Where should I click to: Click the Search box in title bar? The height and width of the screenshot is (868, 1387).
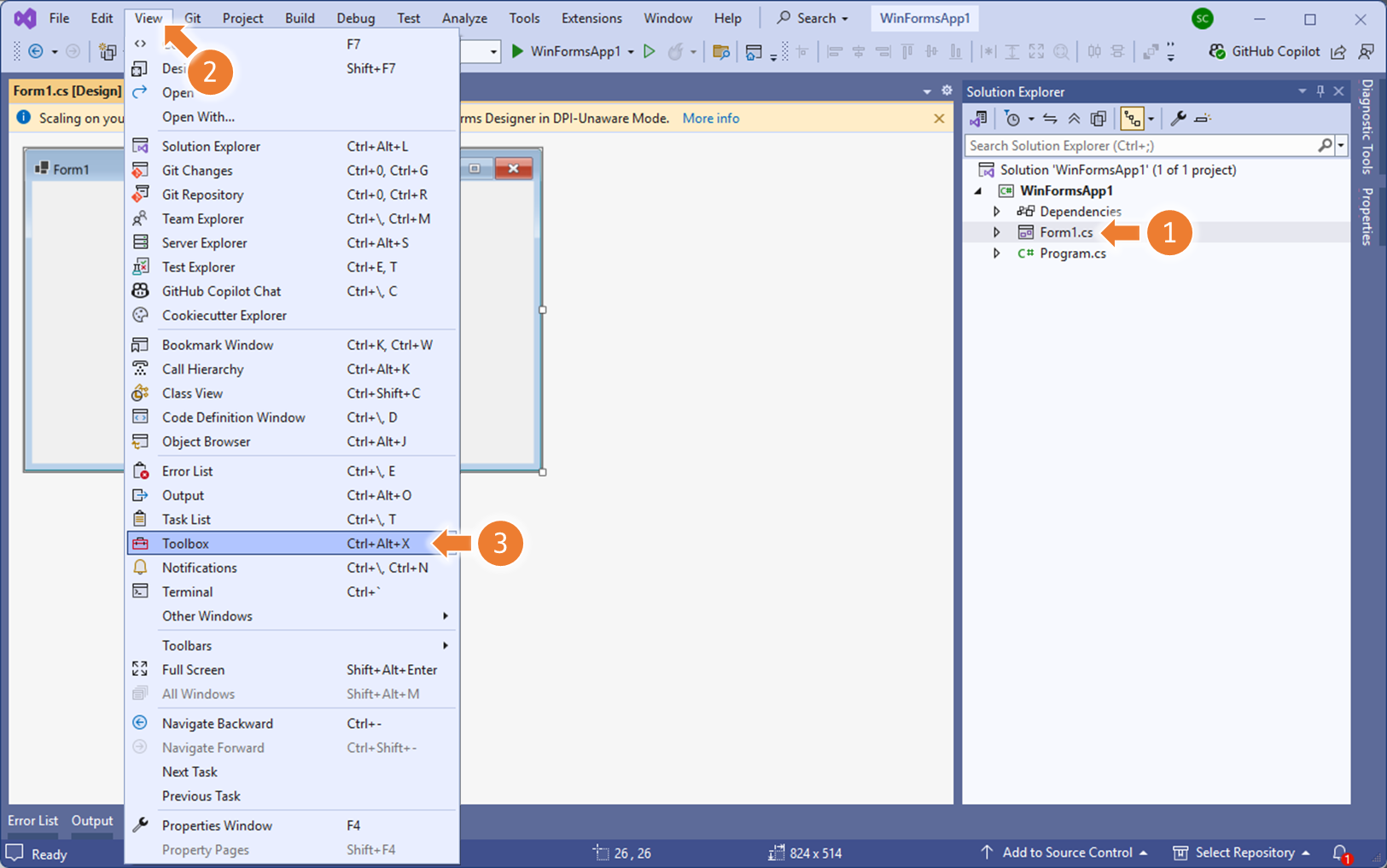point(812,18)
